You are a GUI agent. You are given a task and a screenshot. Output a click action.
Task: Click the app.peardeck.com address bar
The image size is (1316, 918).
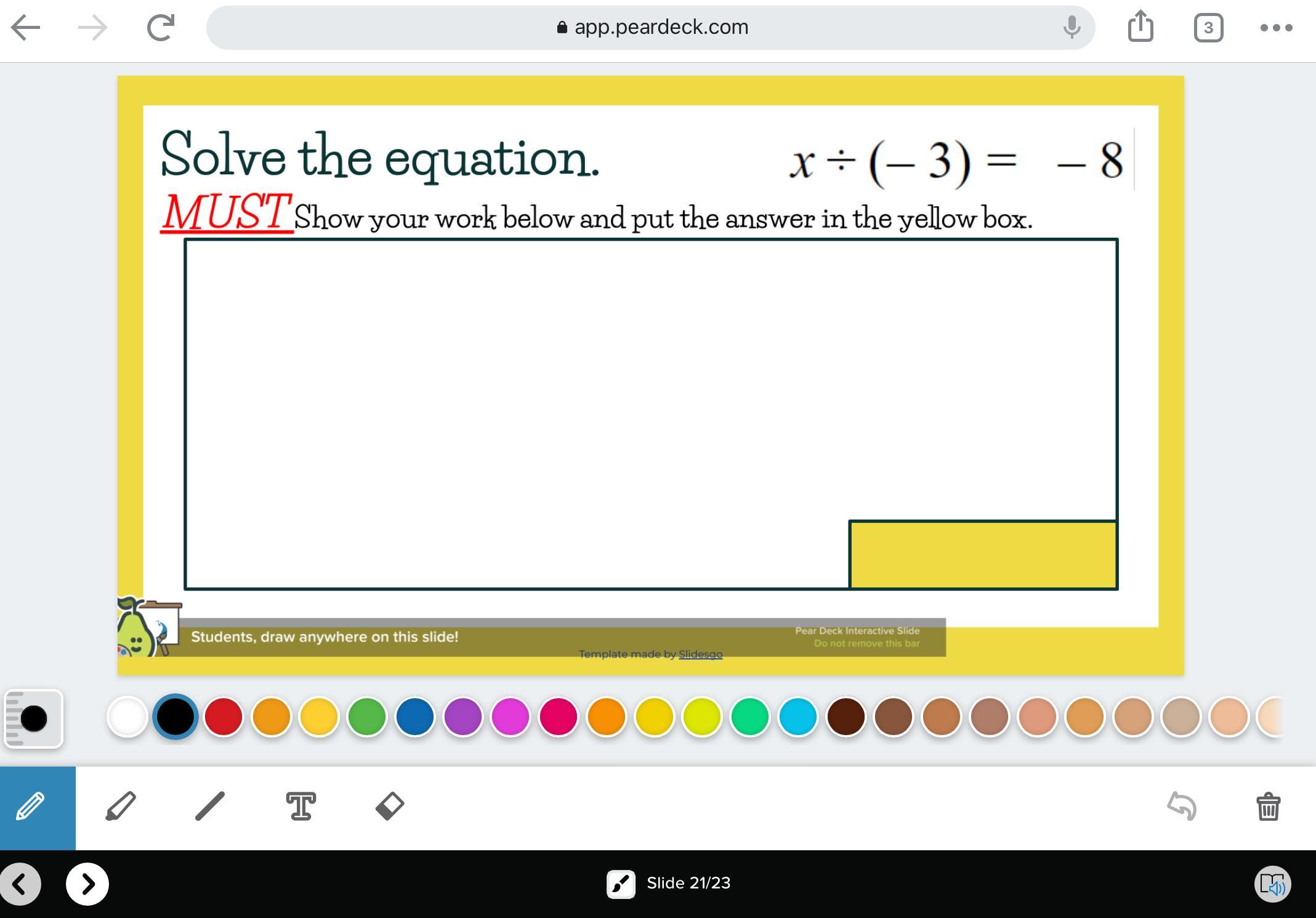[x=650, y=28]
